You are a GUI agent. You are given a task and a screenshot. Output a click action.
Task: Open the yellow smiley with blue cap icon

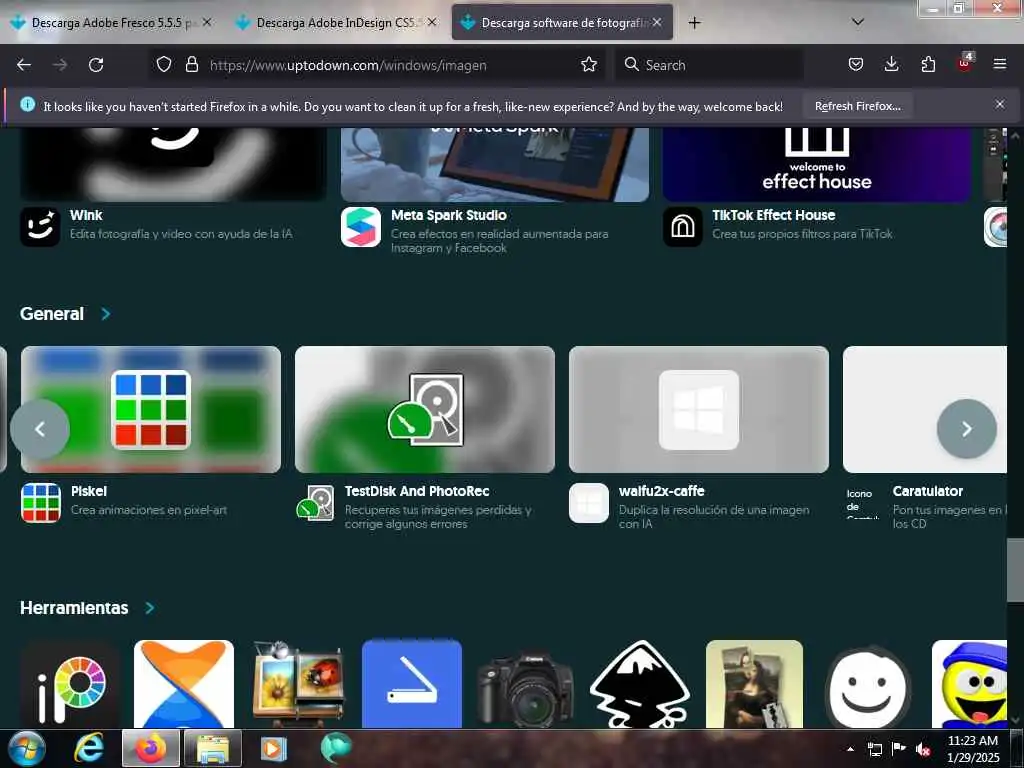[x=970, y=684]
